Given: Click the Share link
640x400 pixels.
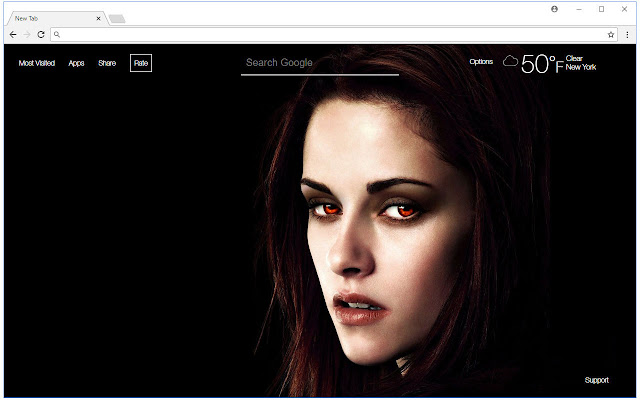Looking at the screenshot, I should pyautogui.click(x=107, y=63).
